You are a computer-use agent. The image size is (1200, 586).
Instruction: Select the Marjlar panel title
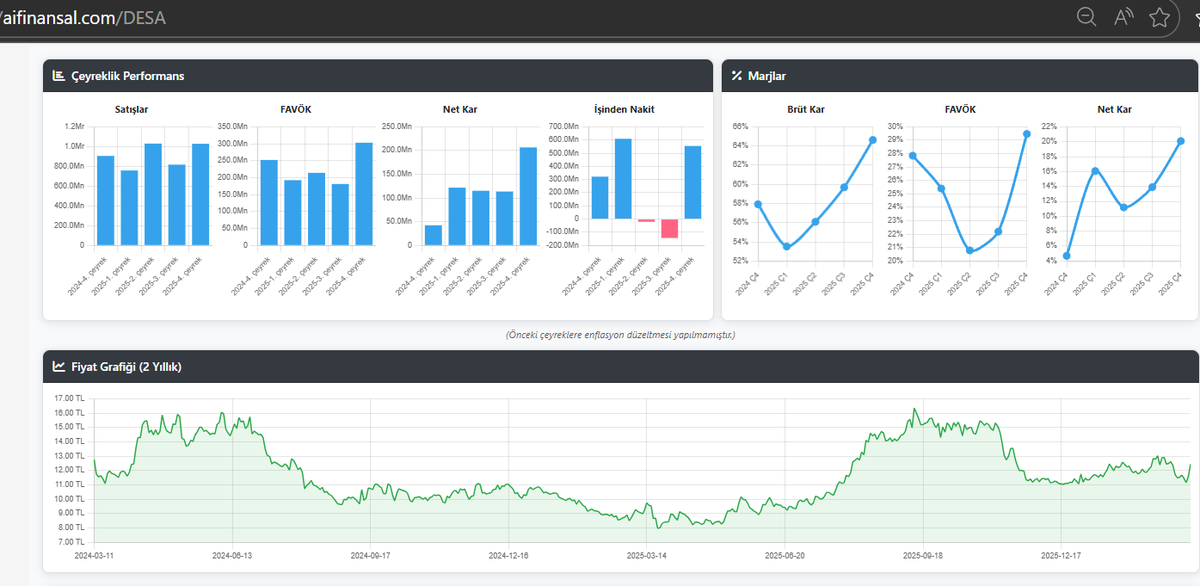coord(768,76)
